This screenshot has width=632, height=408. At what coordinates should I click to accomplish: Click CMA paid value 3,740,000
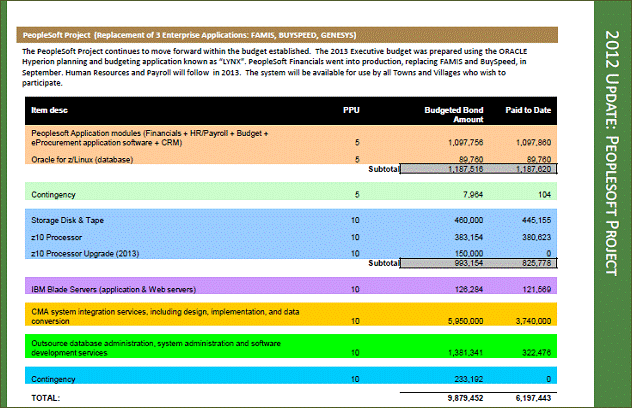[x=533, y=321]
